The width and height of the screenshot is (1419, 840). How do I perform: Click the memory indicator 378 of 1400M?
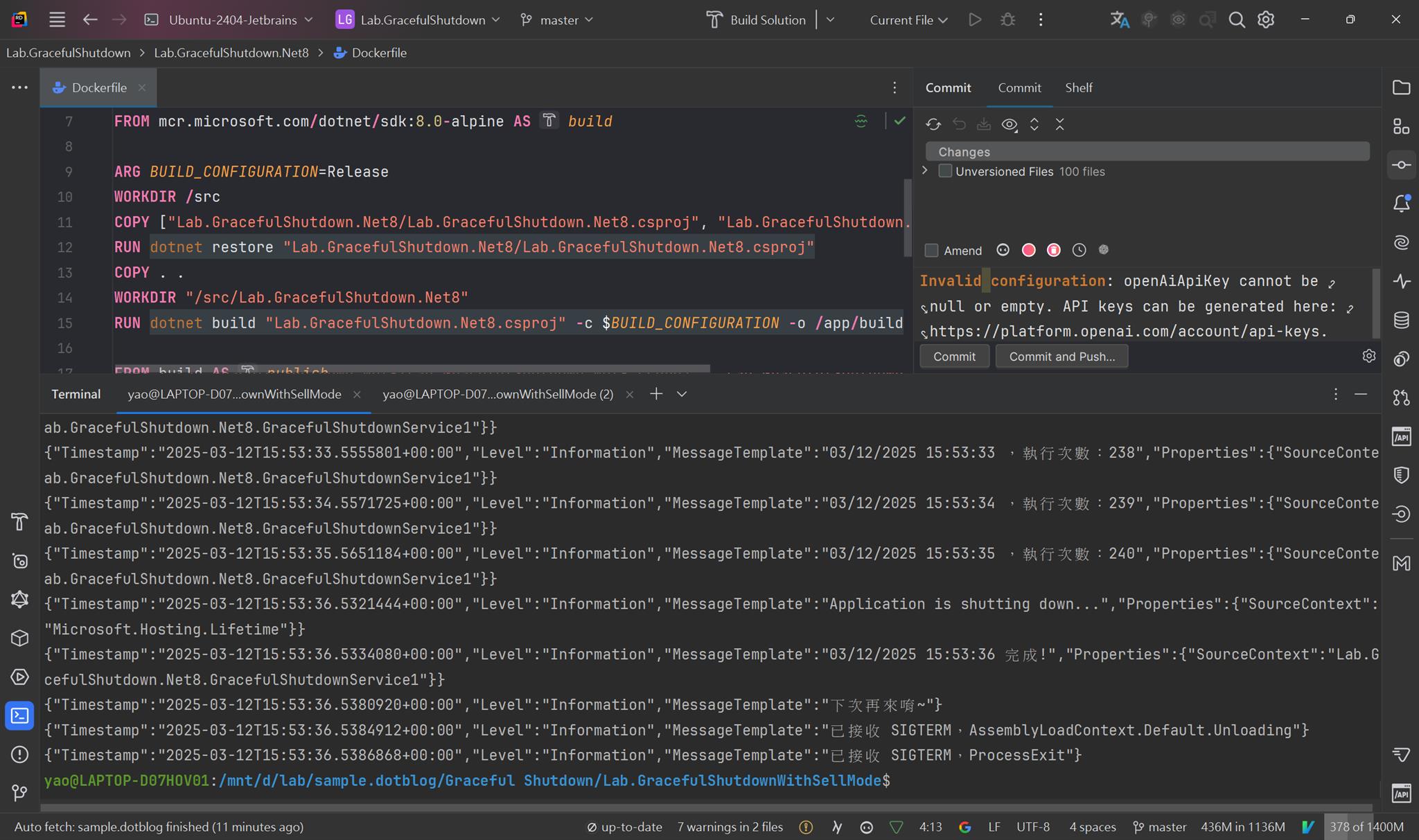point(1366,827)
